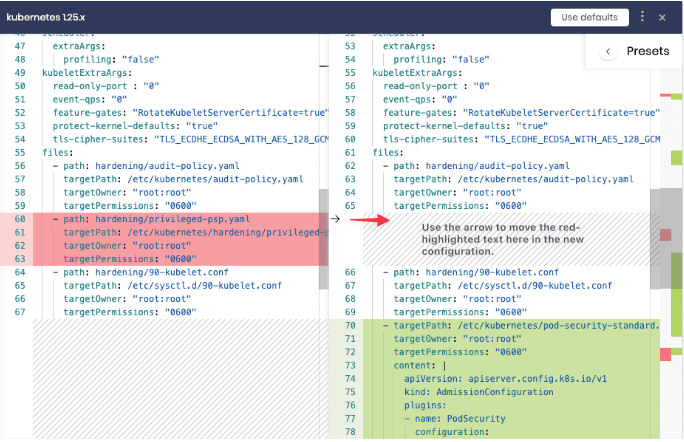
Task: Click right line number 70
Action: point(350,326)
